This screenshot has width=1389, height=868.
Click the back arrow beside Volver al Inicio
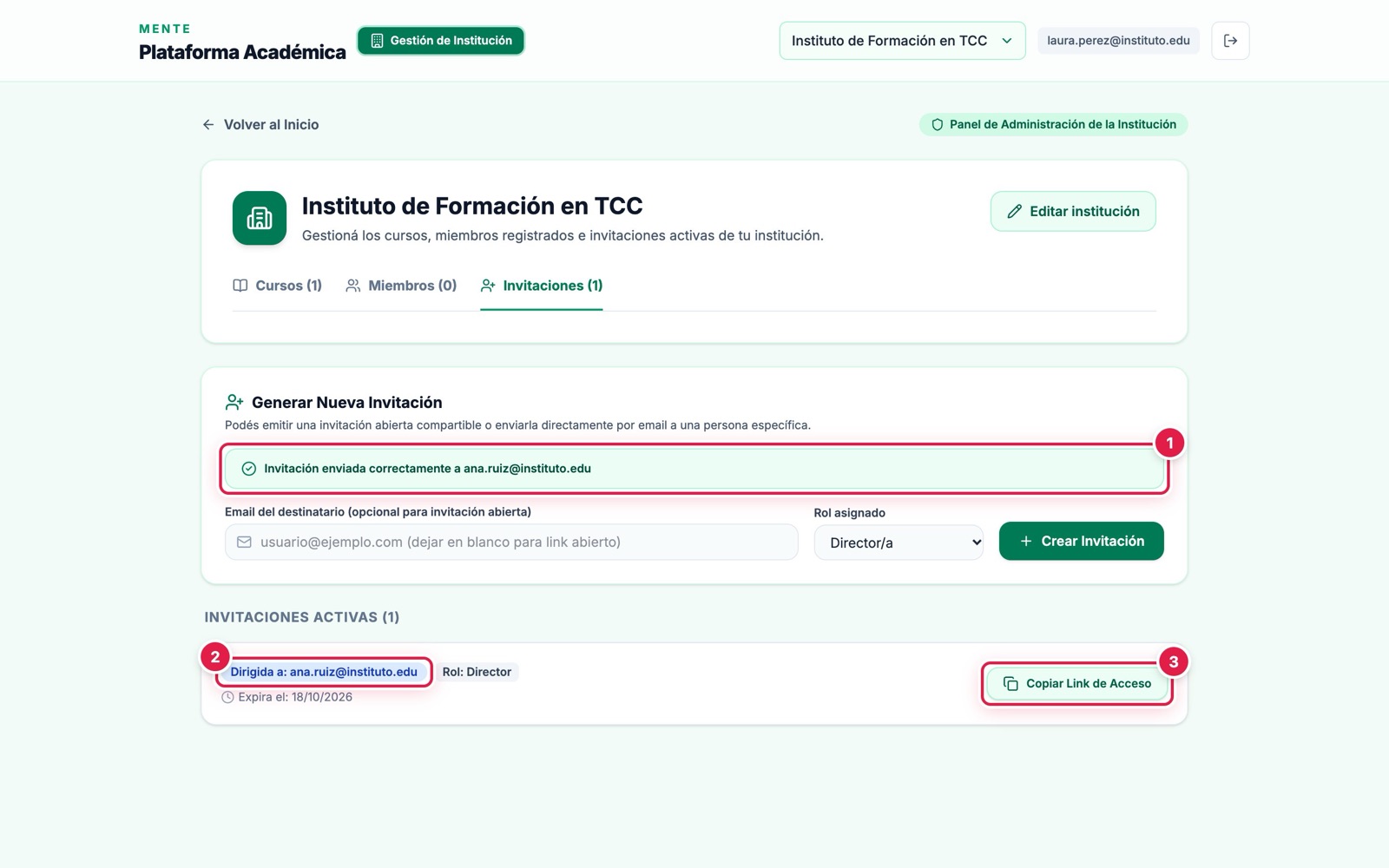coord(208,125)
